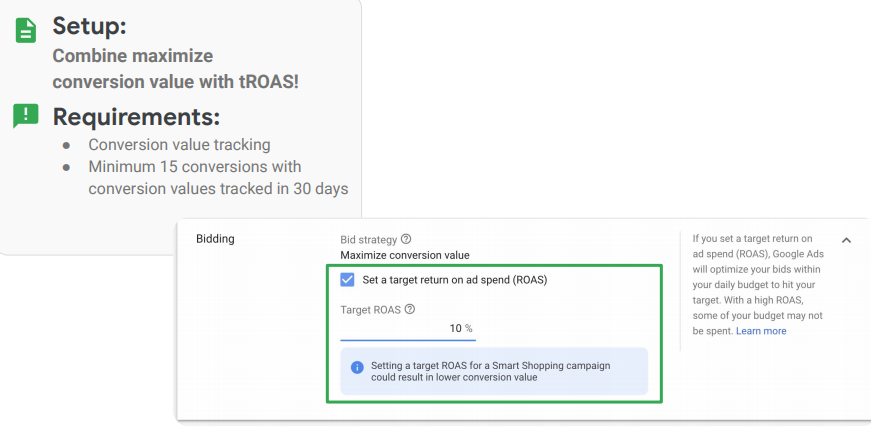The image size is (871, 426).
Task: Click the Bid strategy label
Action: 368,240
